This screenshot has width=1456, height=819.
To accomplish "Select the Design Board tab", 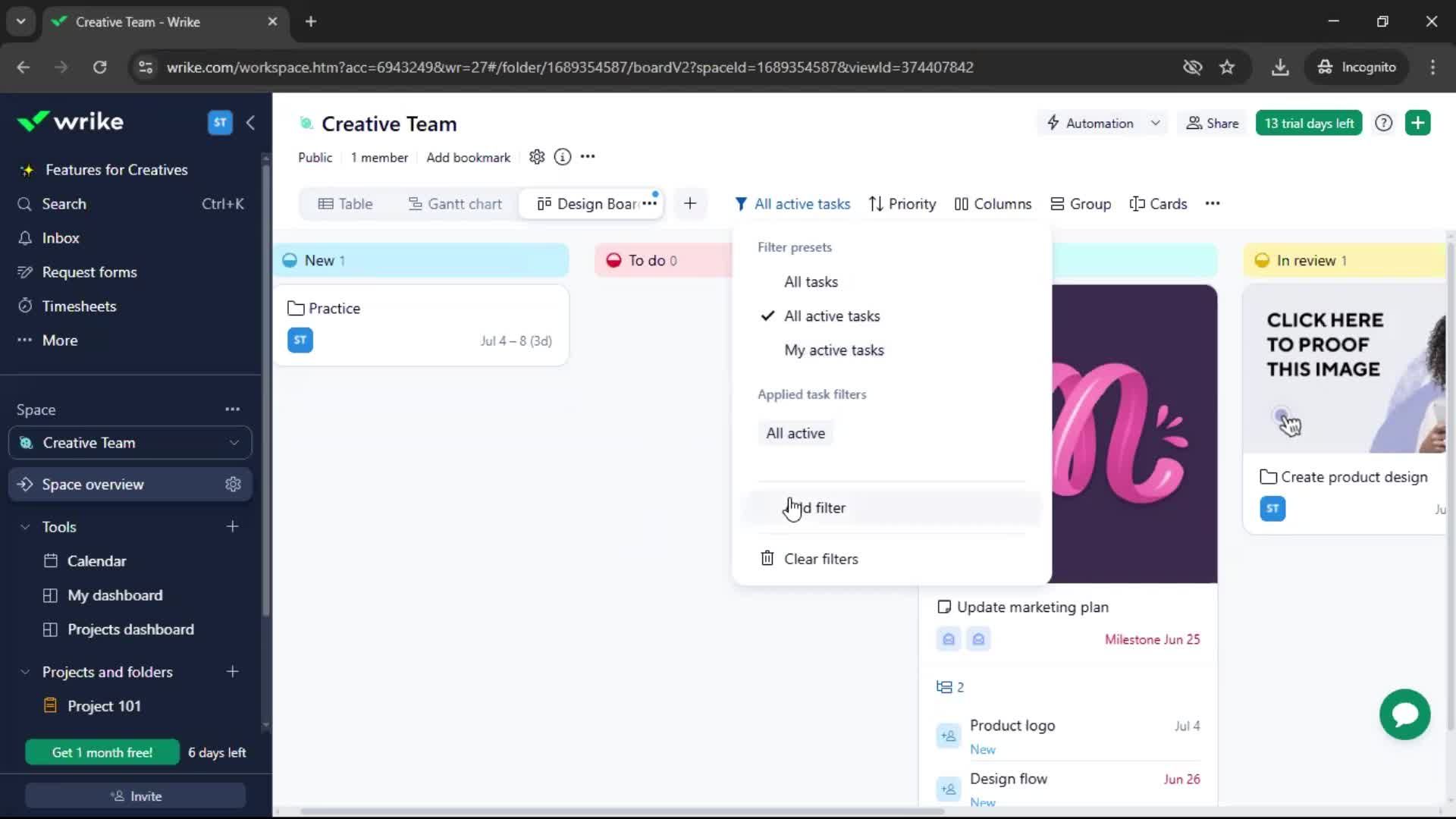I will (x=588, y=204).
